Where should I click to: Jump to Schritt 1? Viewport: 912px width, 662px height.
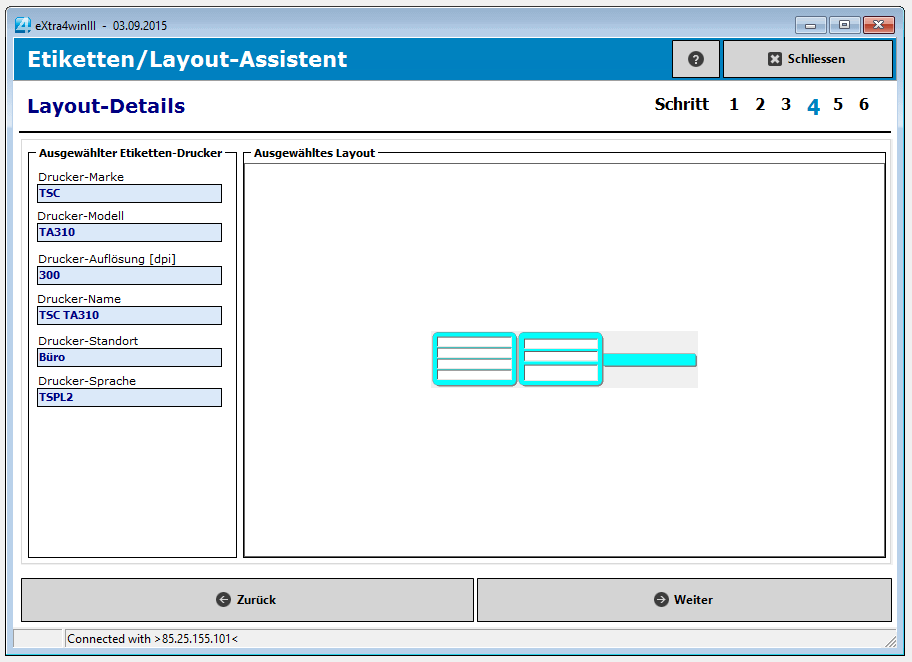(x=734, y=105)
